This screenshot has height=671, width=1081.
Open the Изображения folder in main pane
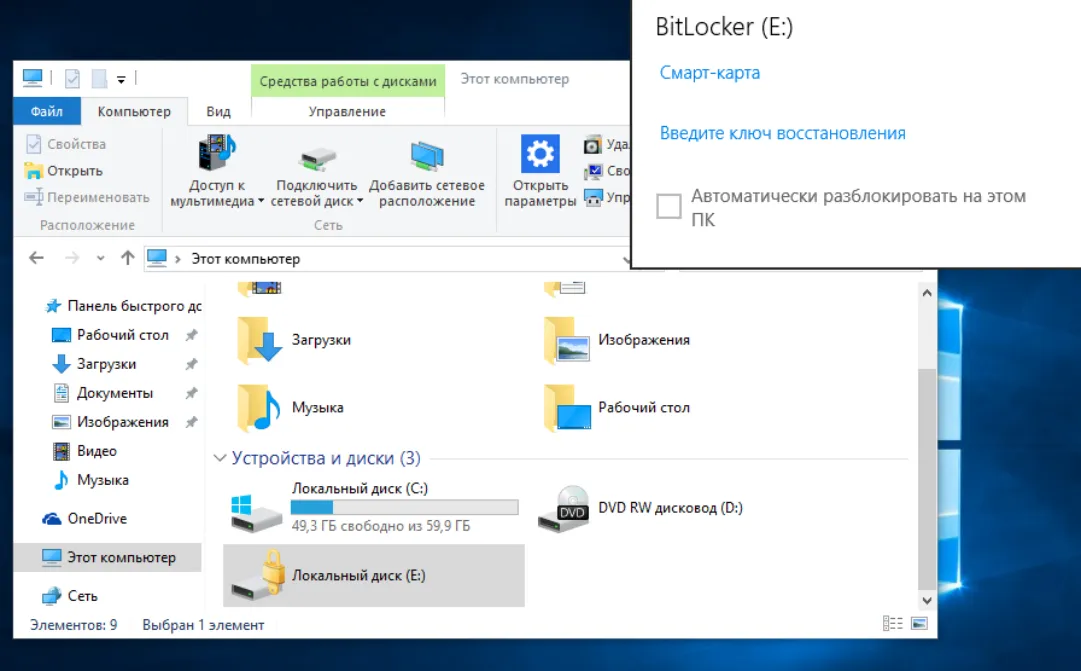tap(616, 340)
